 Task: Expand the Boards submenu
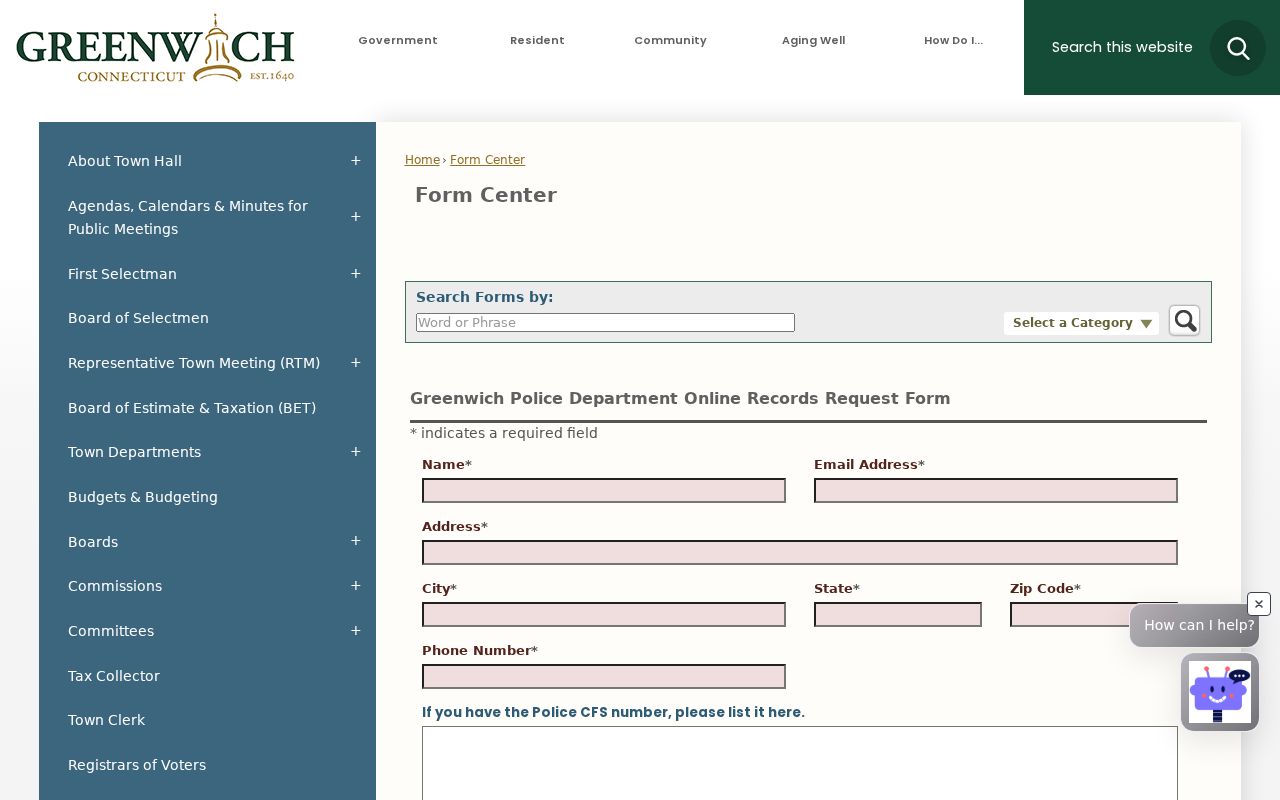tap(355, 541)
